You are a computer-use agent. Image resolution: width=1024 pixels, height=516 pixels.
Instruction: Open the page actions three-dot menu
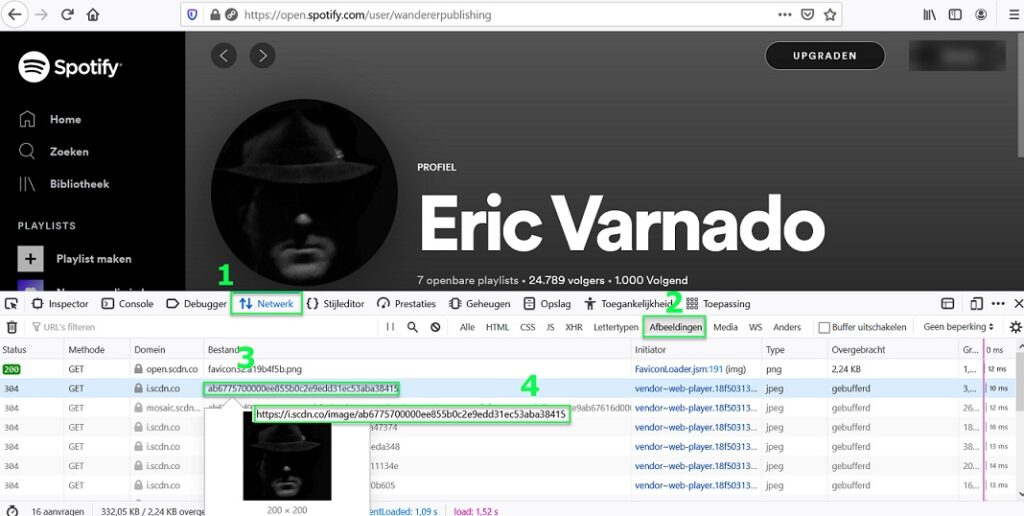click(785, 14)
